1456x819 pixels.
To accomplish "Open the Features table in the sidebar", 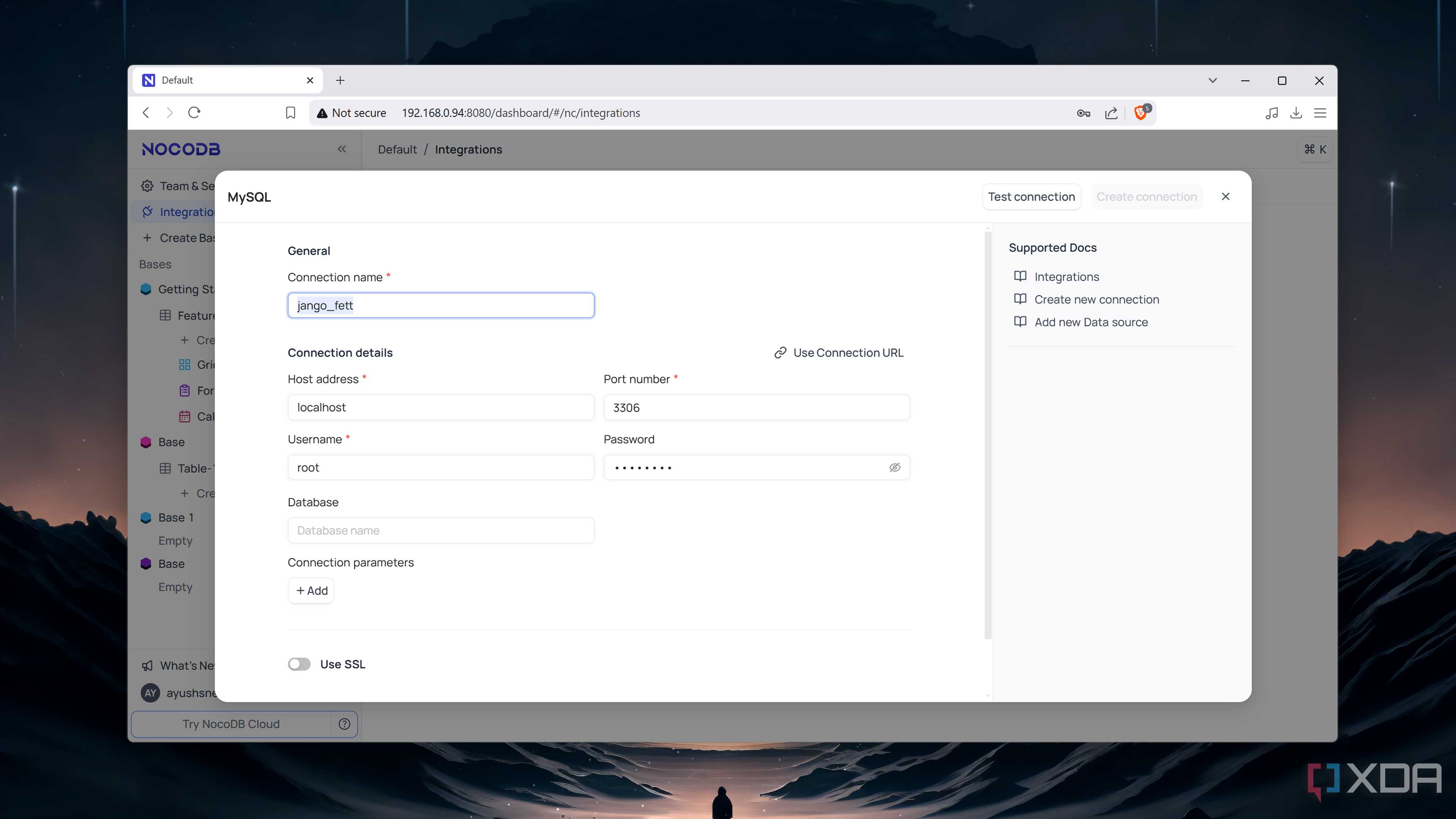I will tap(187, 315).
